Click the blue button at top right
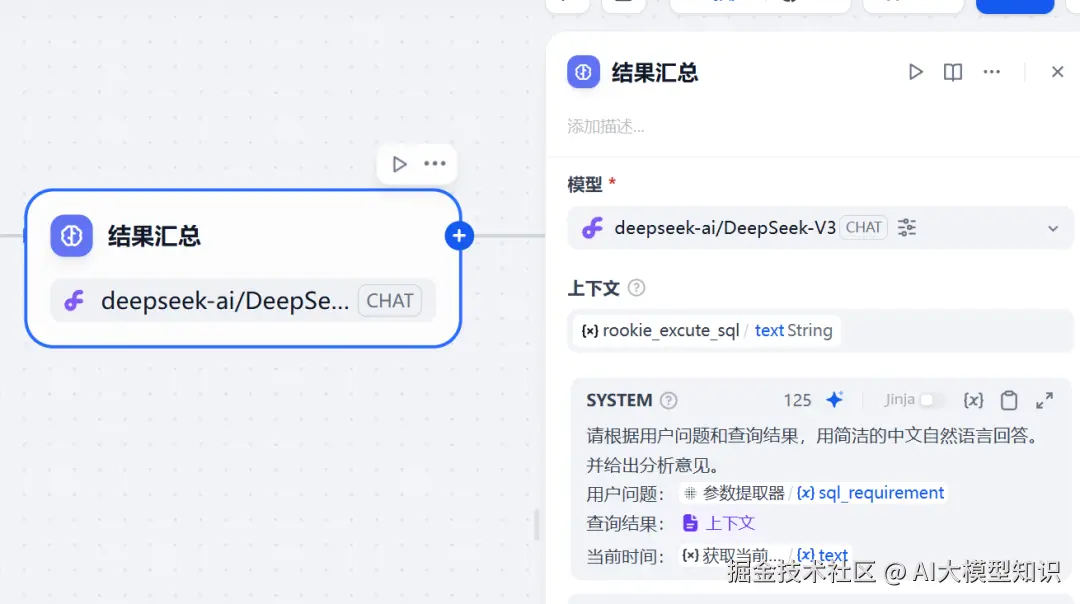This screenshot has height=604, width=1080. (x=1015, y=6)
